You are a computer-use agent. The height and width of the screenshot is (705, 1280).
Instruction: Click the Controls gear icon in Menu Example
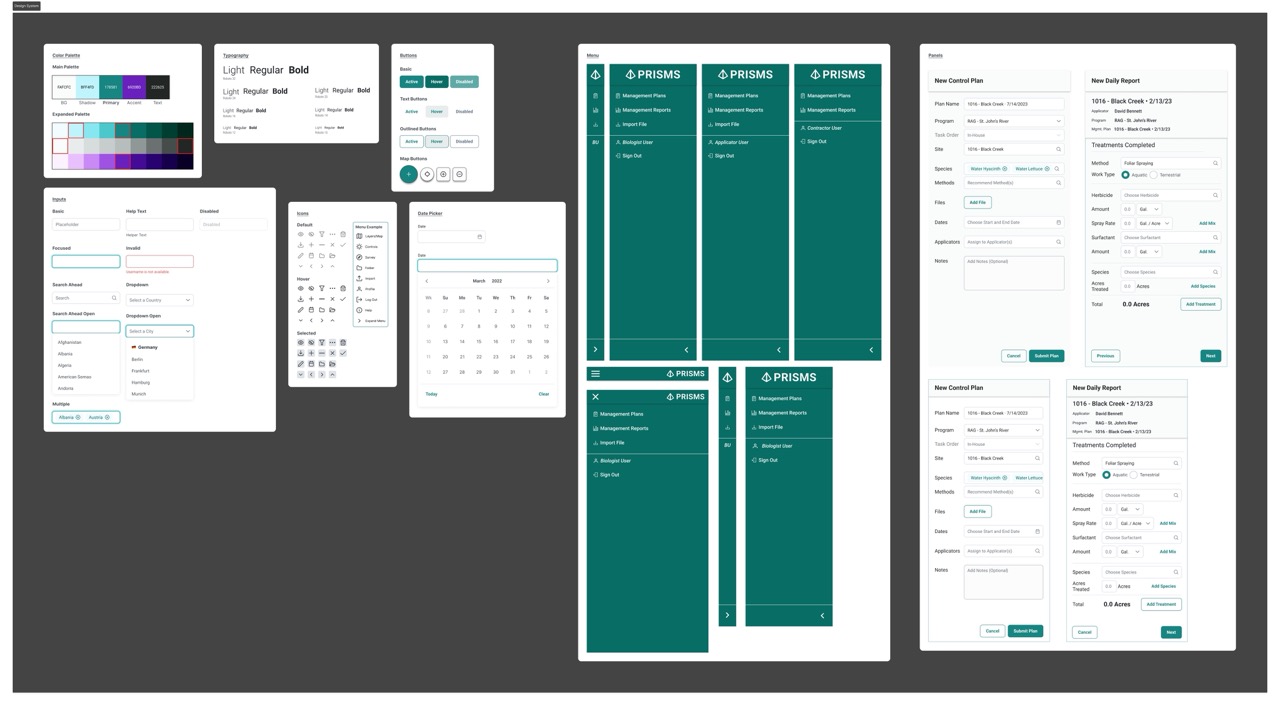click(359, 246)
